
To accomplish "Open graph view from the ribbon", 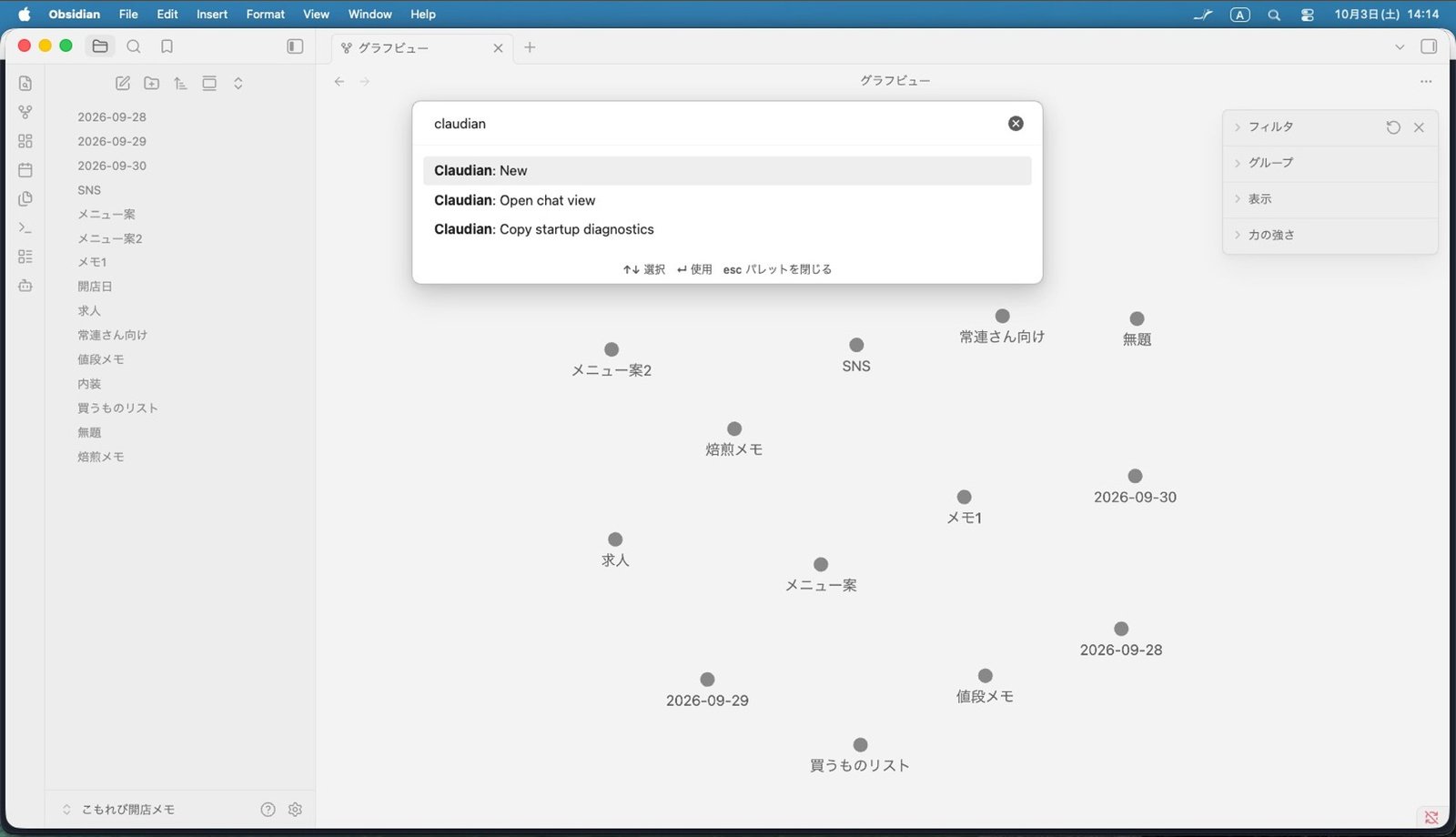I will 25,112.
